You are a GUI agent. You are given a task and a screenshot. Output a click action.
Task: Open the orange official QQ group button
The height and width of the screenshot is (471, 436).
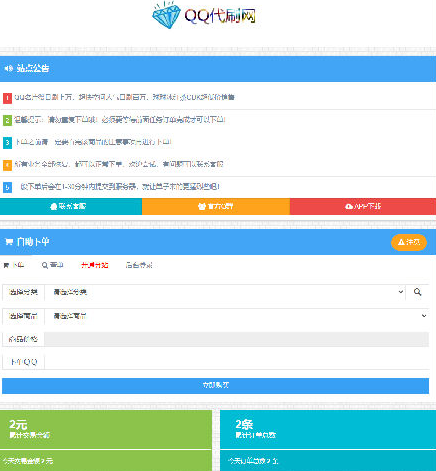216,207
